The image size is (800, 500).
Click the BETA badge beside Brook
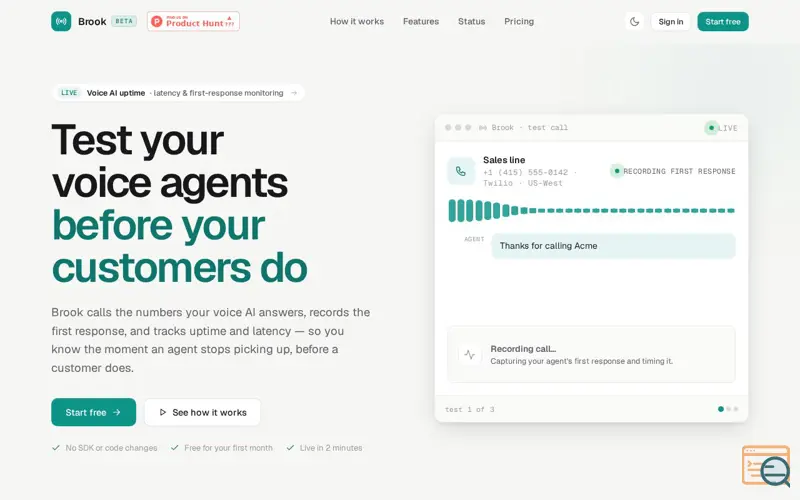(124, 21)
